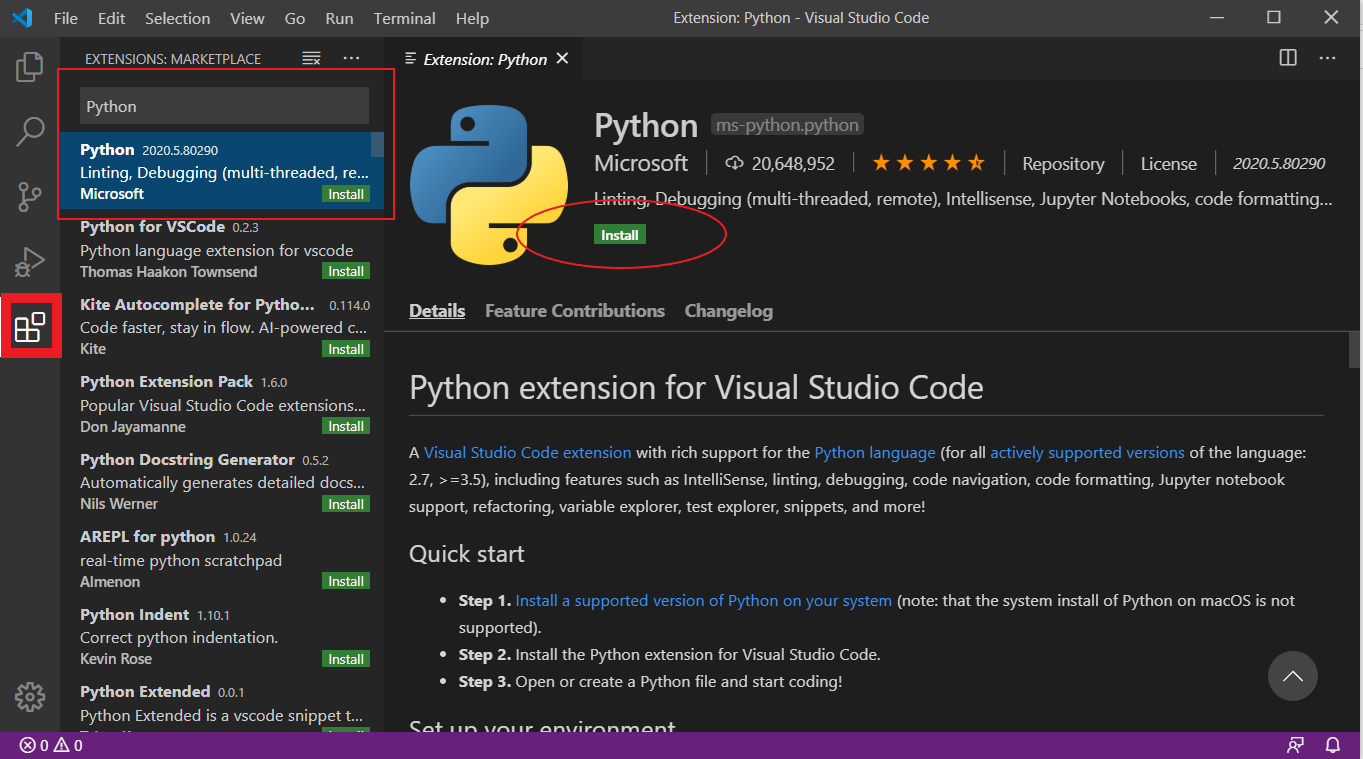Click the Repository link for the Python extension
Screen dimensions: 1363x759
pos(1062,163)
